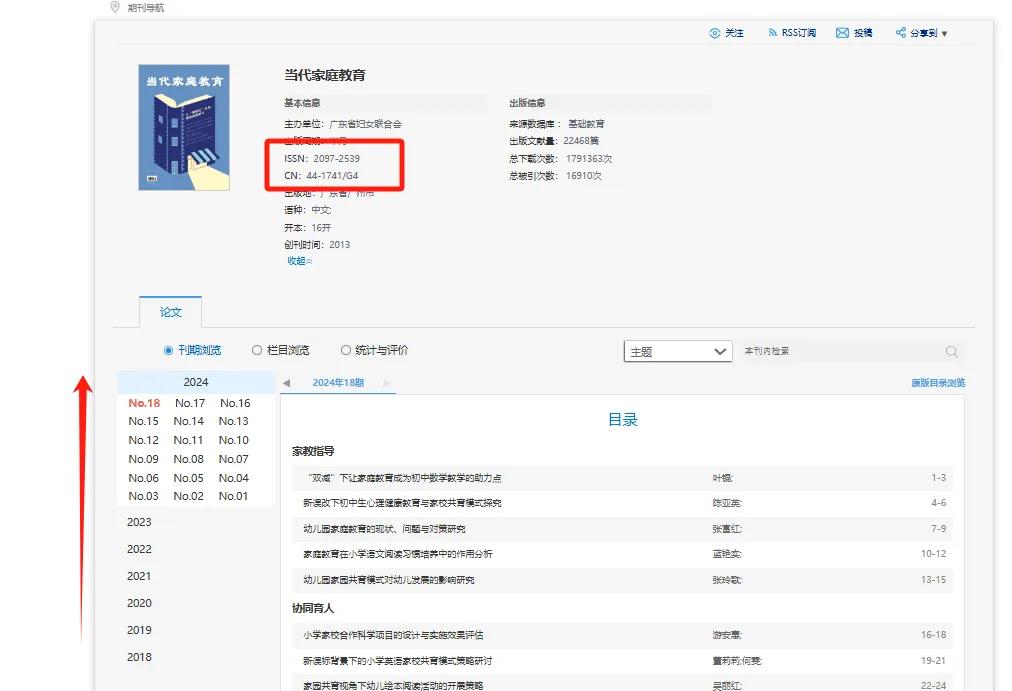
Task: Open issue No.08
Action: pos(188,459)
